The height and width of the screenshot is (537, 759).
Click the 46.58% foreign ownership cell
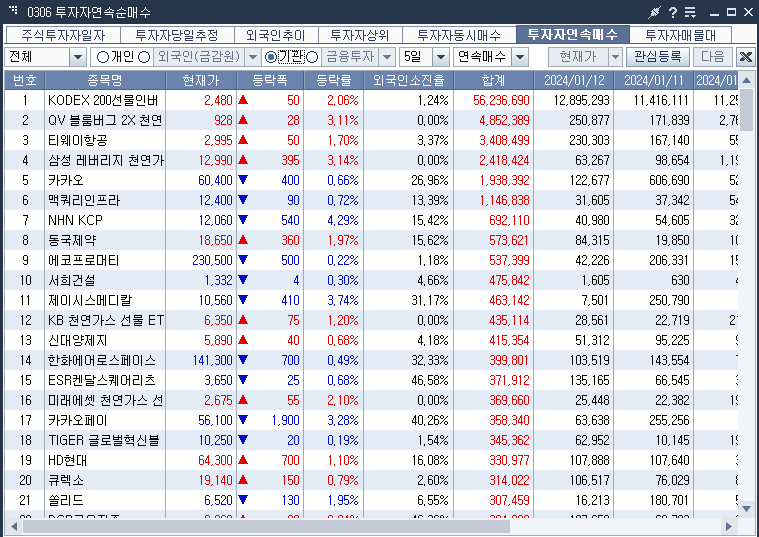point(430,380)
